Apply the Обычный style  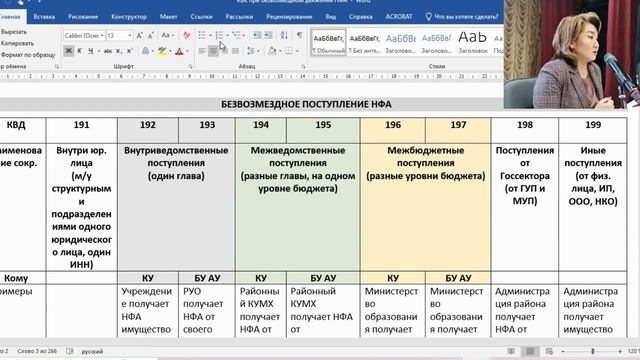pos(328,43)
